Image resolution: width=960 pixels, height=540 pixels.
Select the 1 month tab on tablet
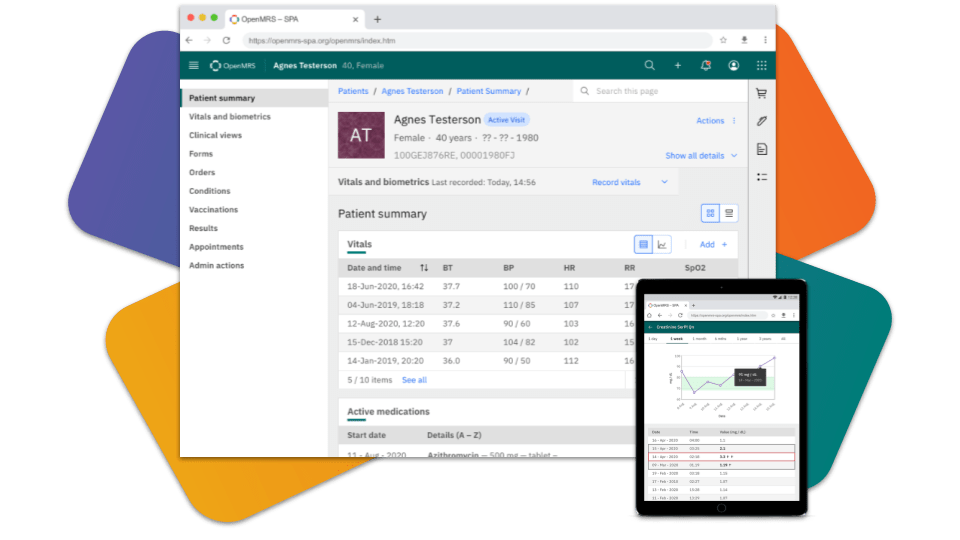(699, 339)
